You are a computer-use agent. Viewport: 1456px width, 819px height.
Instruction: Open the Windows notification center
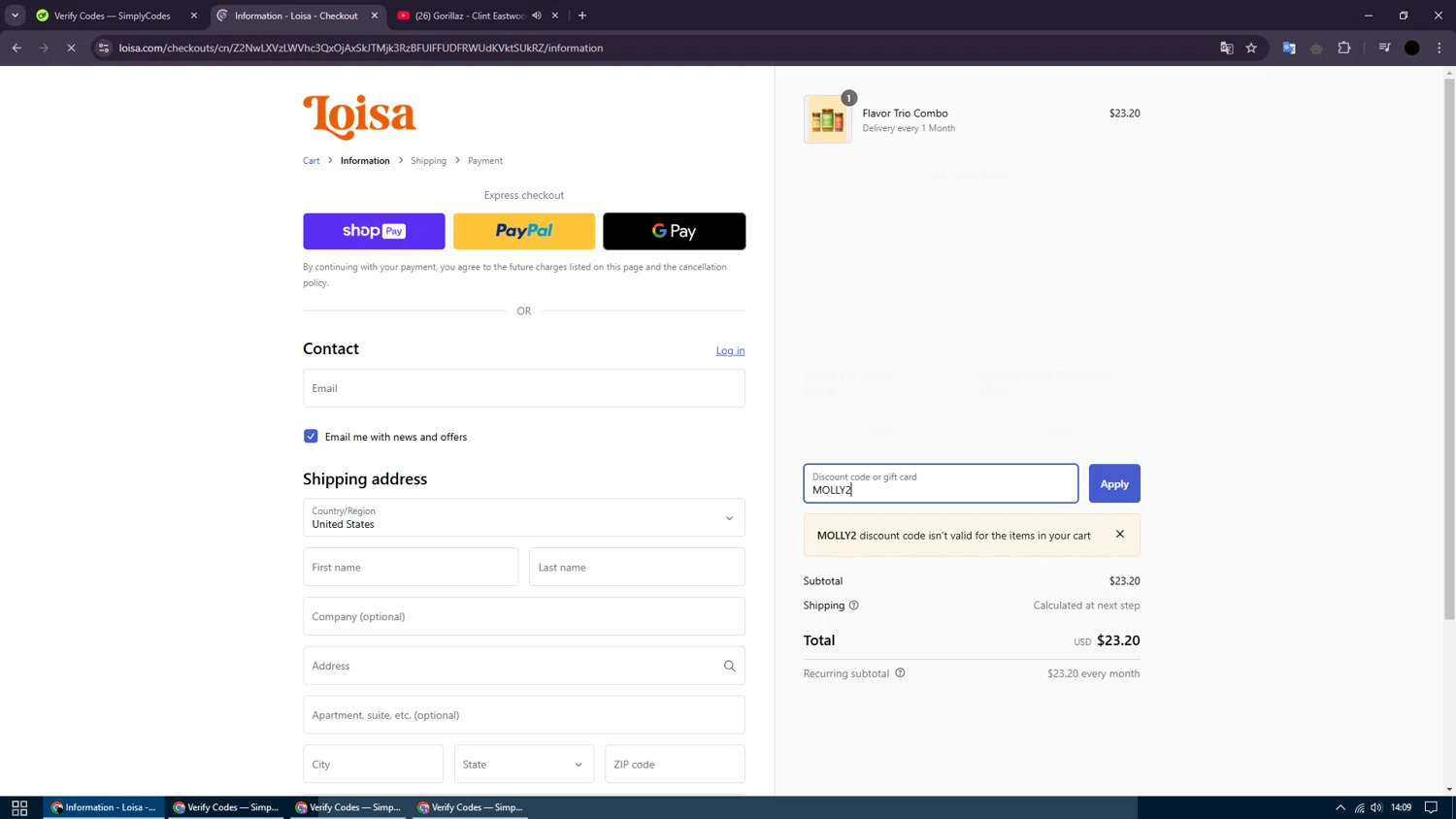point(1431,807)
